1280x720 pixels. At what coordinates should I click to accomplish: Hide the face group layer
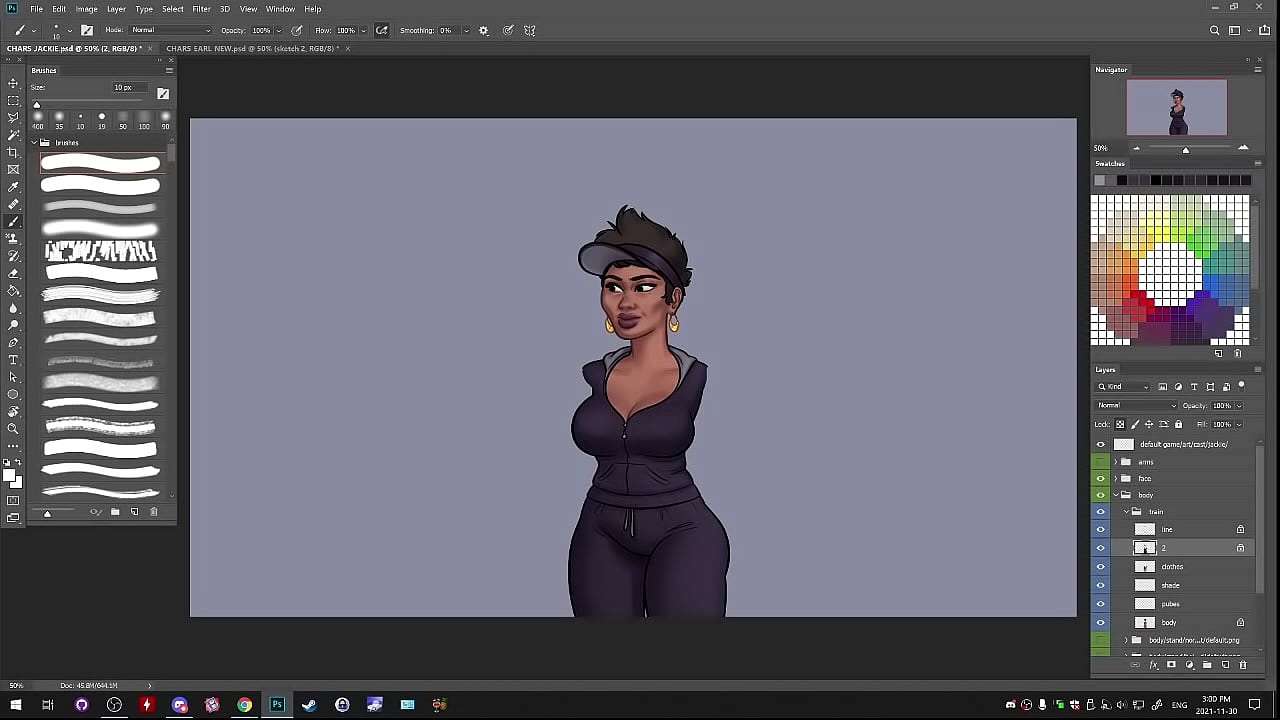[x=1101, y=479]
